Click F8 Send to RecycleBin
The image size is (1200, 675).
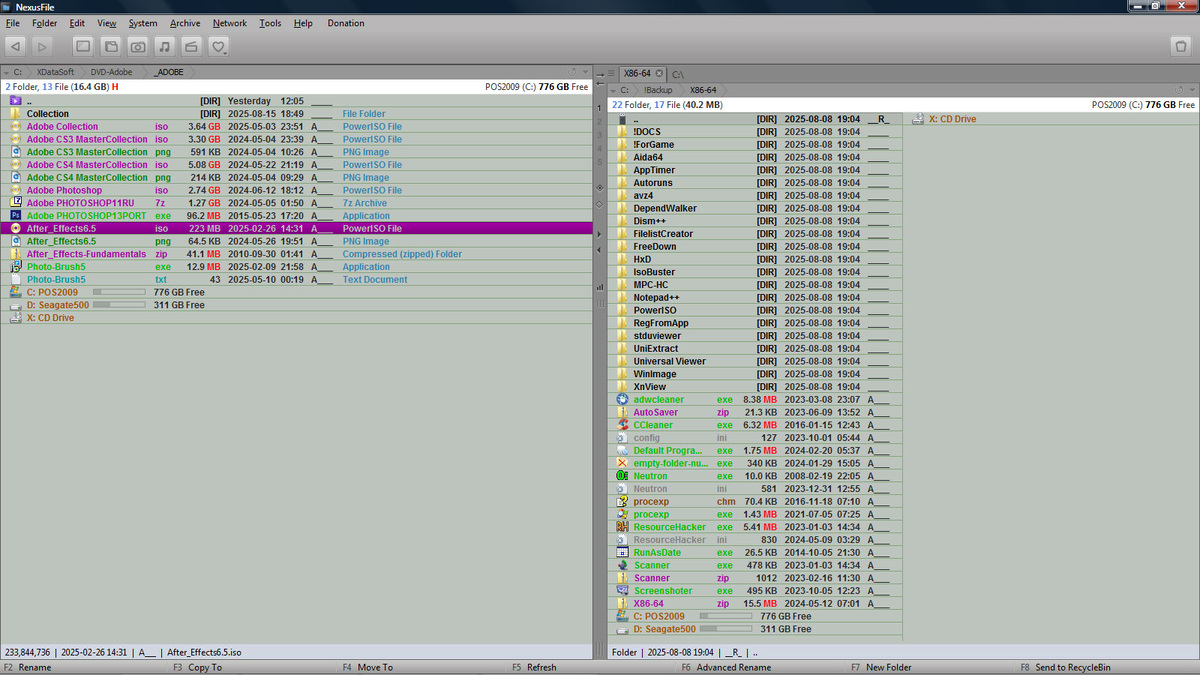pos(1065,667)
